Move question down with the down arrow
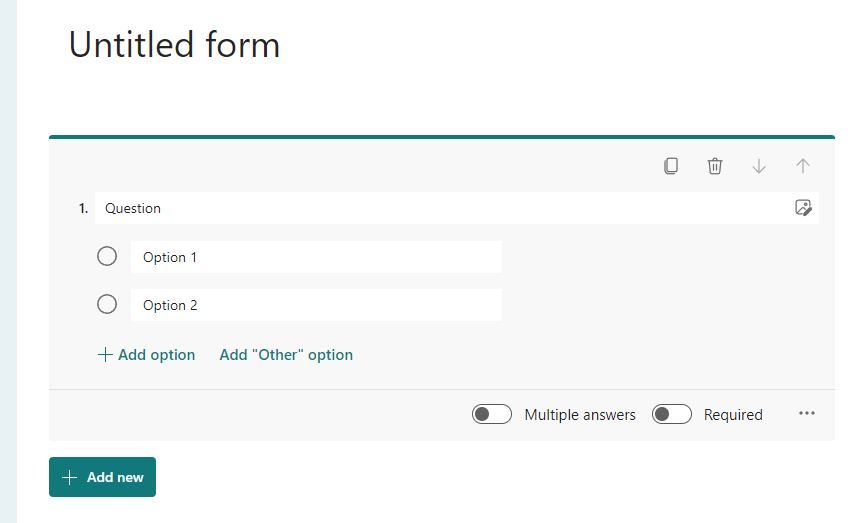This screenshot has width=863, height=523. click(x=759, y=166)
